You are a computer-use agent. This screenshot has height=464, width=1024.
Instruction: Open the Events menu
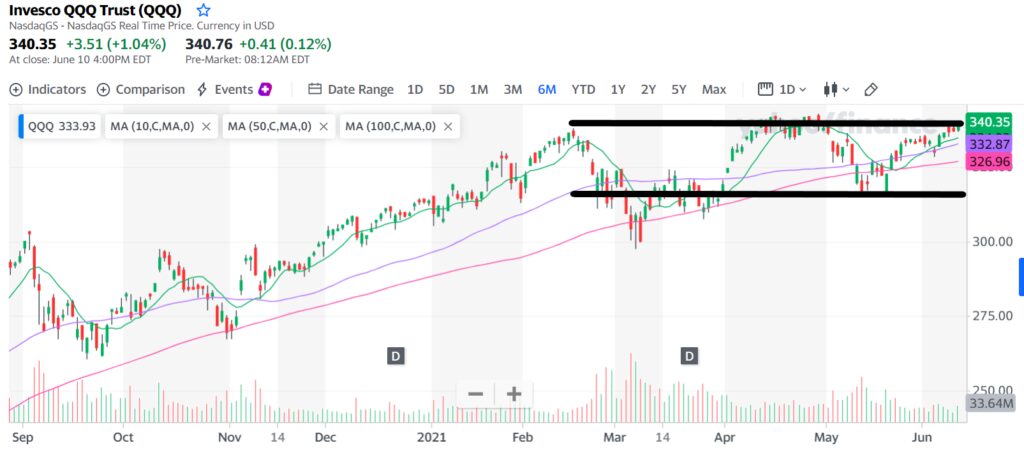click(234, 90)
